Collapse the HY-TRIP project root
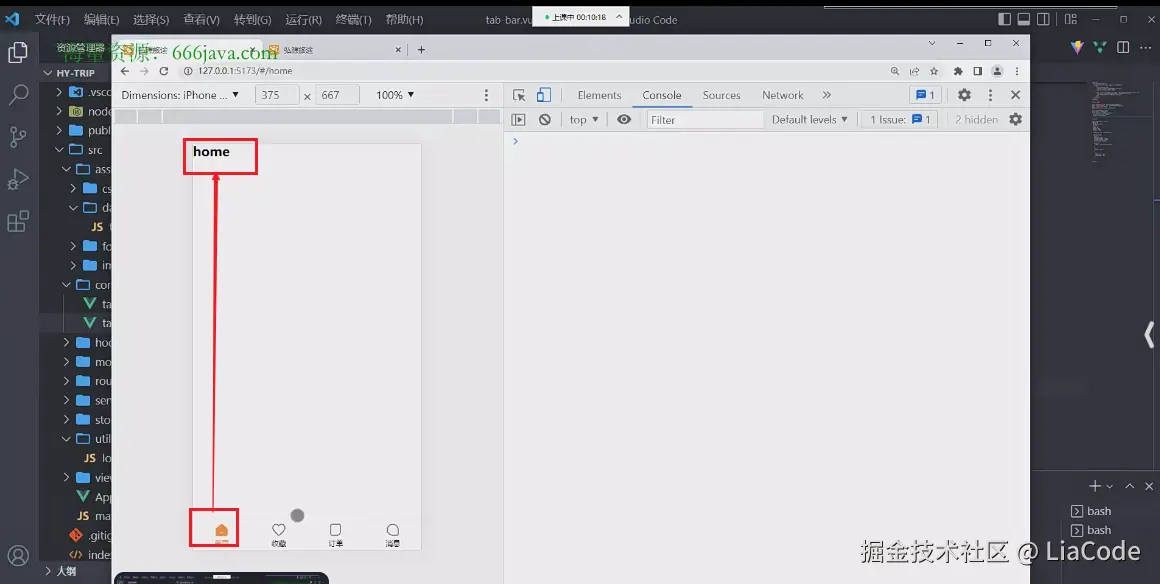 pyautogui.click(x=49, y=73)
